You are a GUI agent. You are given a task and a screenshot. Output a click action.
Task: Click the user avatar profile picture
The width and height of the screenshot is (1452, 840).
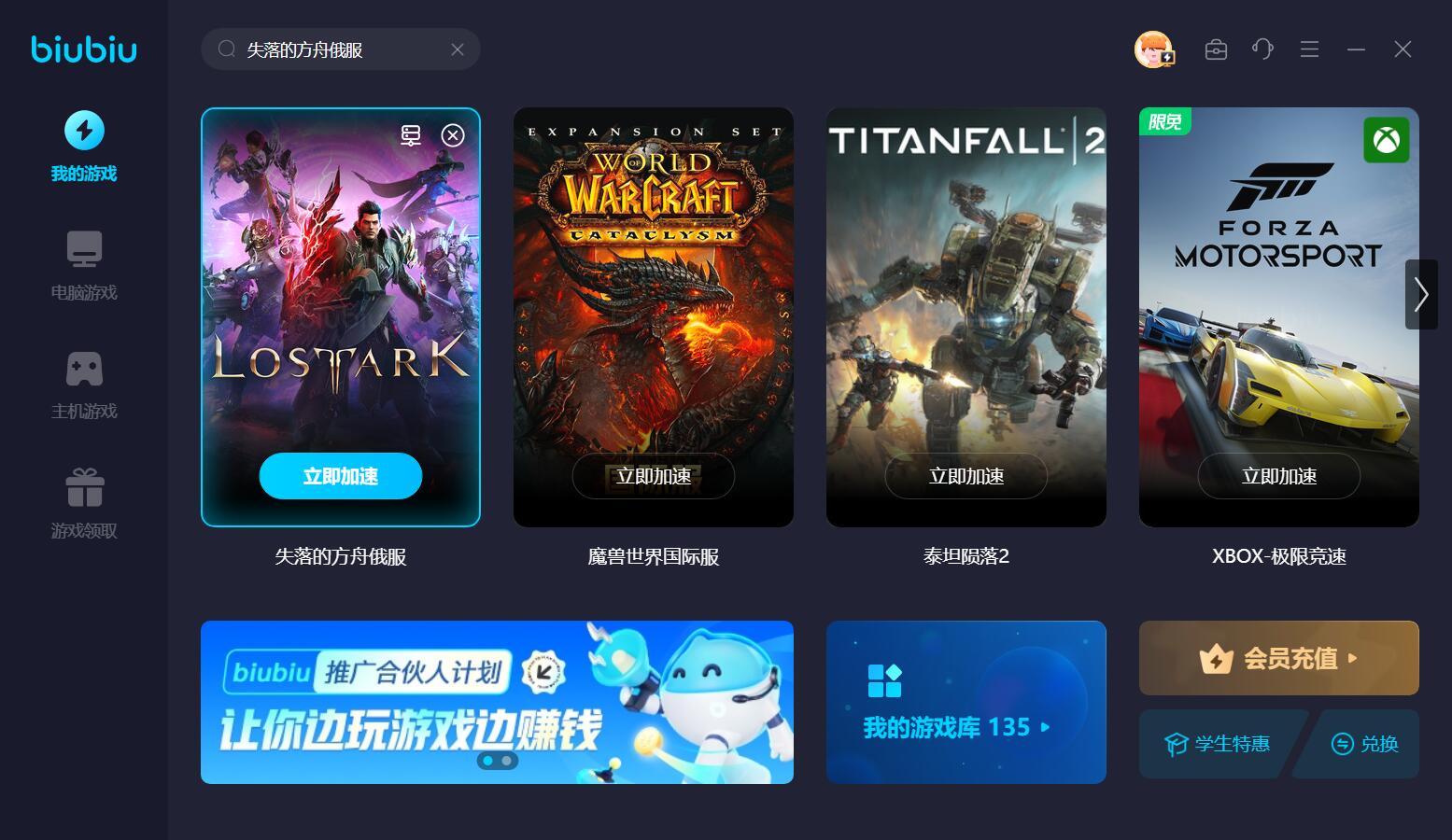[x=1154, y=49]
